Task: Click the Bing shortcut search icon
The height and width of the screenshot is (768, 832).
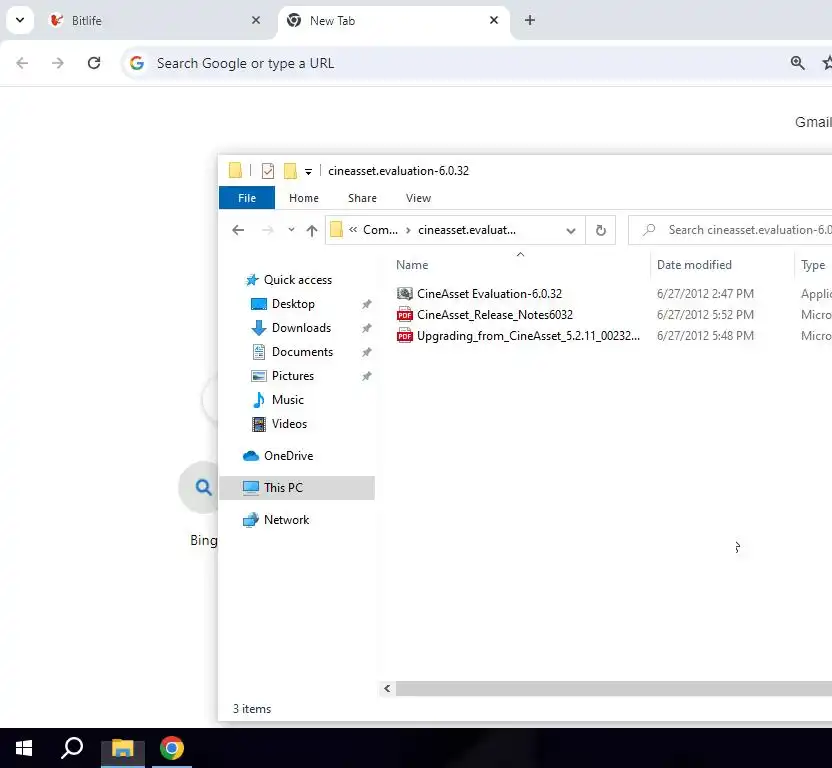Action: [203, 487]
